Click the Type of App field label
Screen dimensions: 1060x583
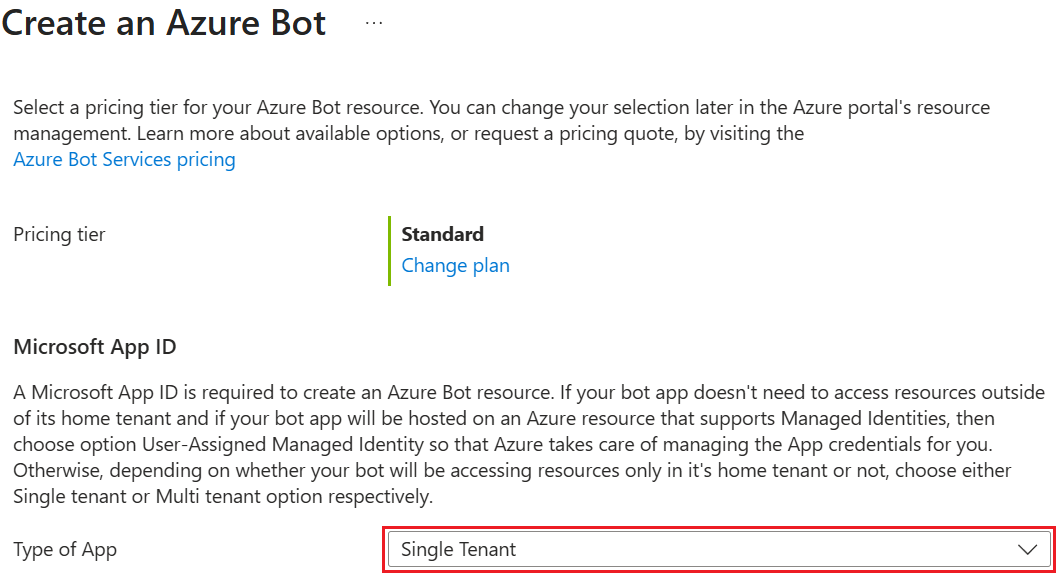[x=64, y=549]
